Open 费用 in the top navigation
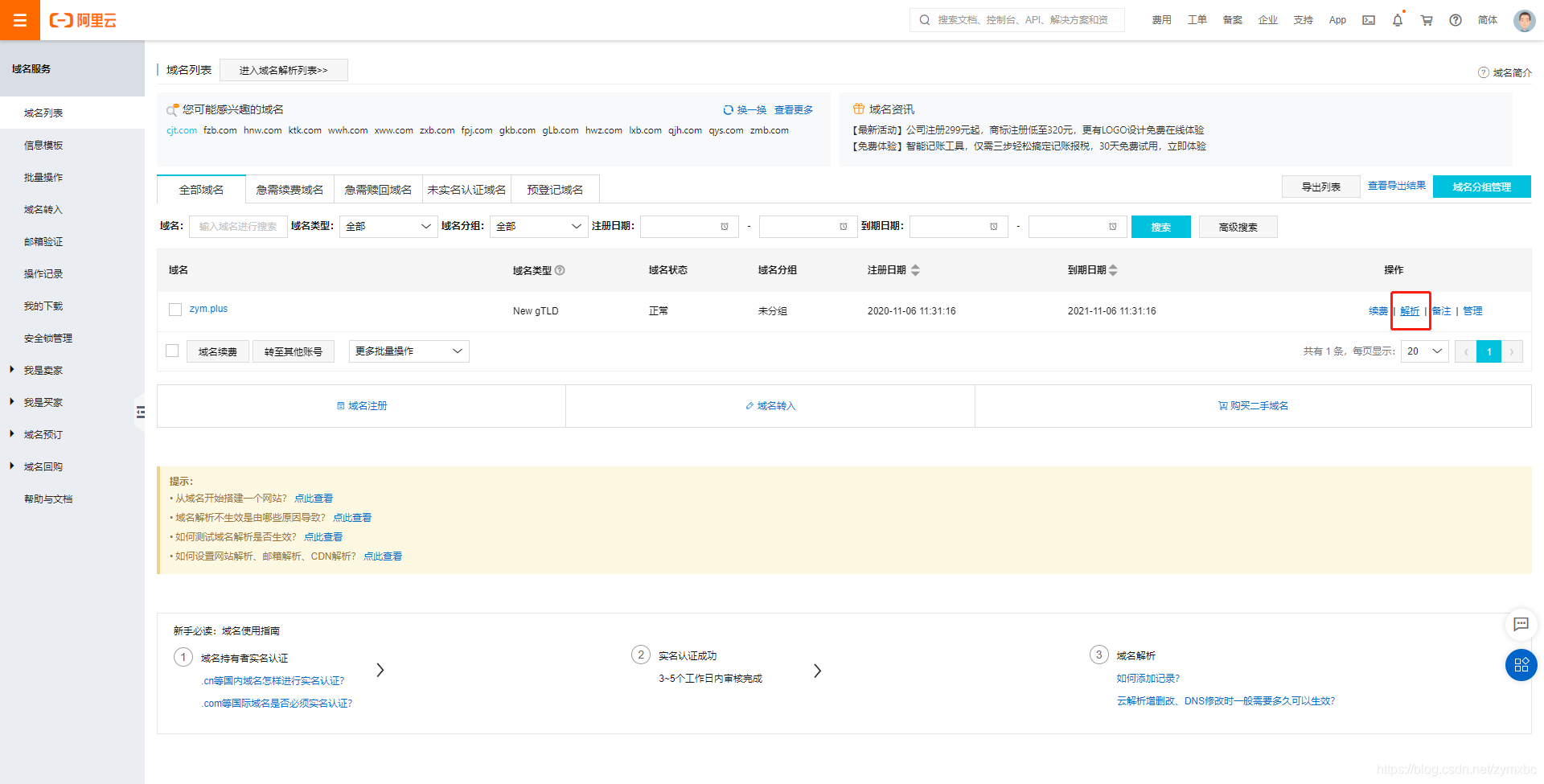This screenshot has height=784, width=1544. point(1161,20)
